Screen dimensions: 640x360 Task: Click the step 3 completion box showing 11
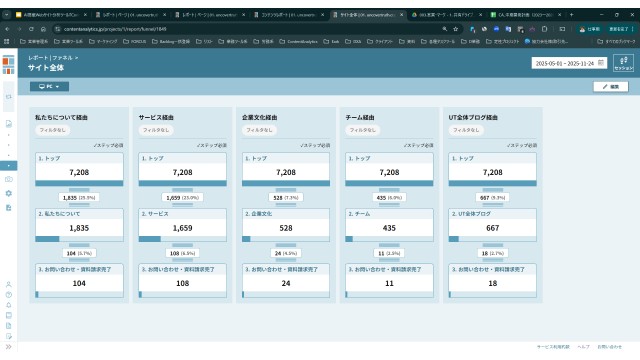pyautogui.click(x=389, y=280)
